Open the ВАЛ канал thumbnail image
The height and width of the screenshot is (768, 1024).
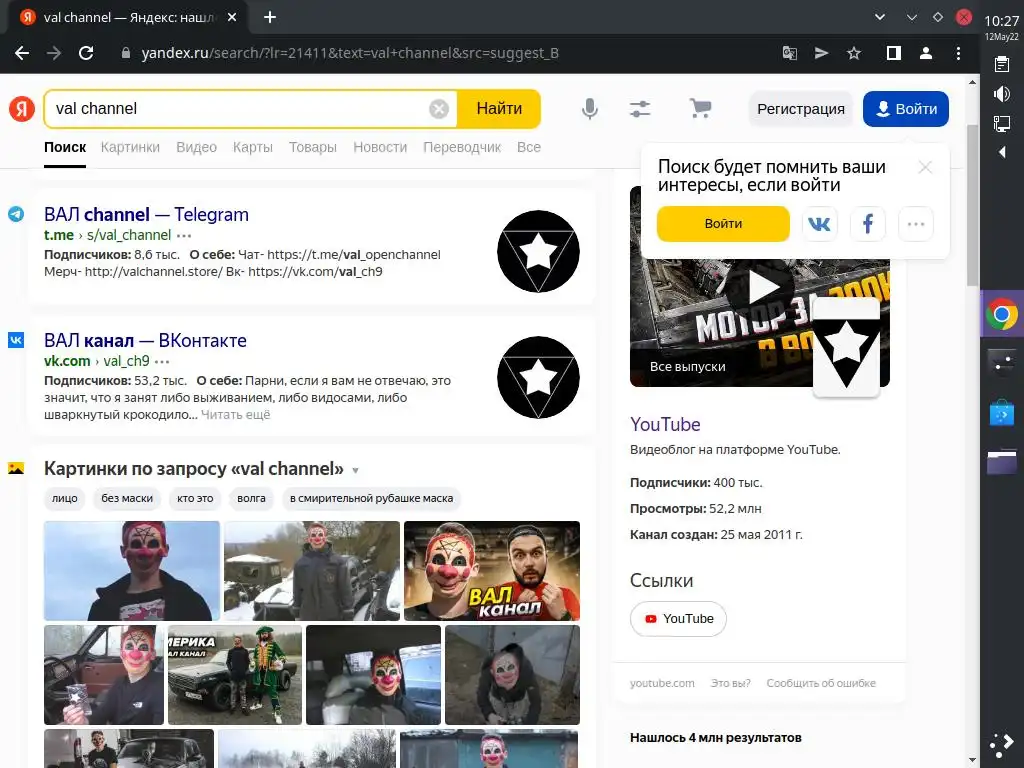pos(492,571)
